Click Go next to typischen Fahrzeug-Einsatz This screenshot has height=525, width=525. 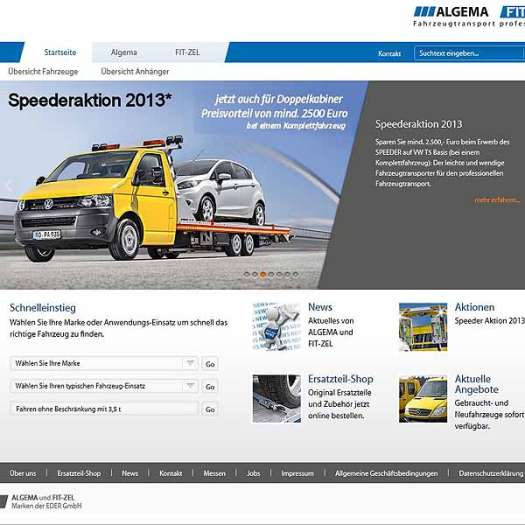point(210,387)
